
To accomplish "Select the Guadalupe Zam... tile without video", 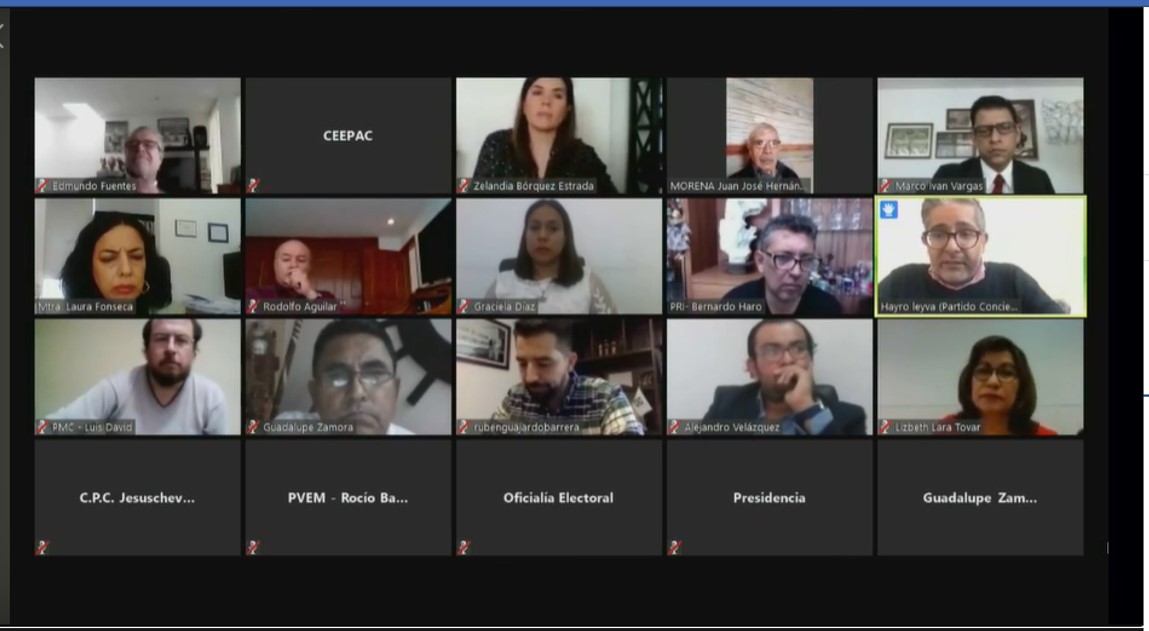I will (x=980, y=497).
